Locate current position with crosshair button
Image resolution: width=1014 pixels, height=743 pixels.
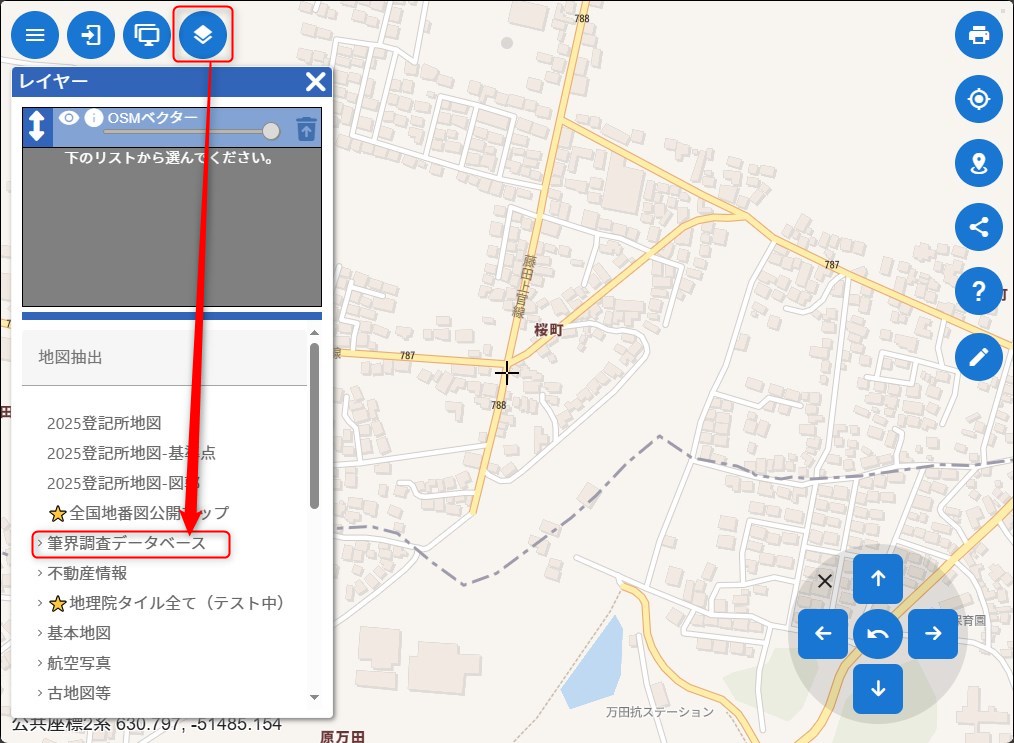[x=978, y=99]
